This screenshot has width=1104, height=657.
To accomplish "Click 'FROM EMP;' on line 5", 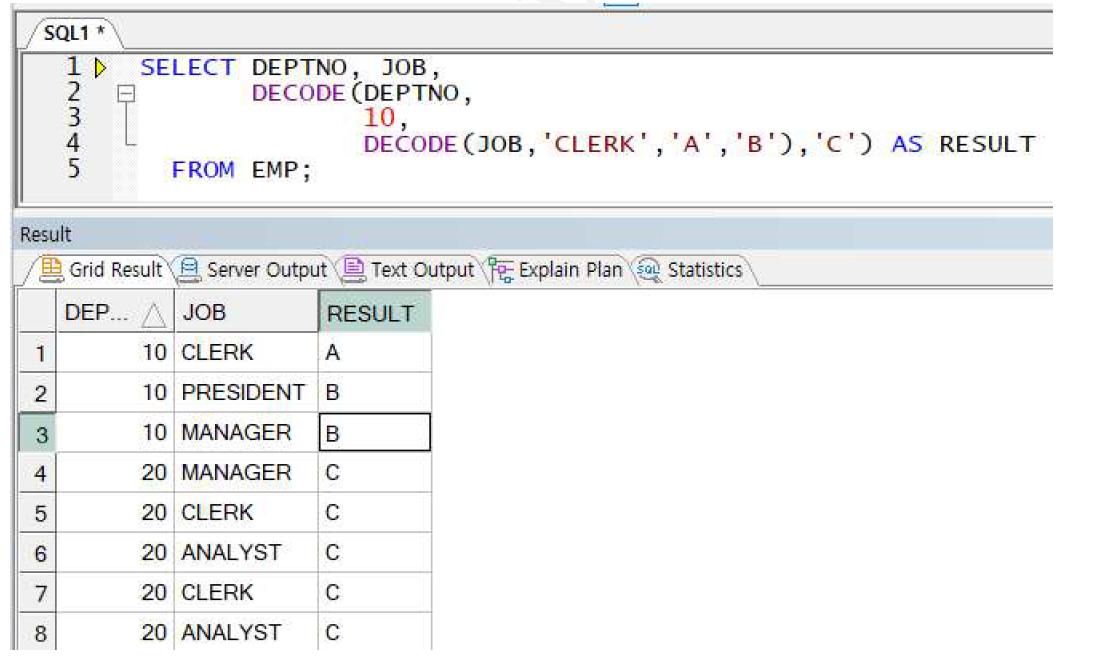I will click(242, 170).
